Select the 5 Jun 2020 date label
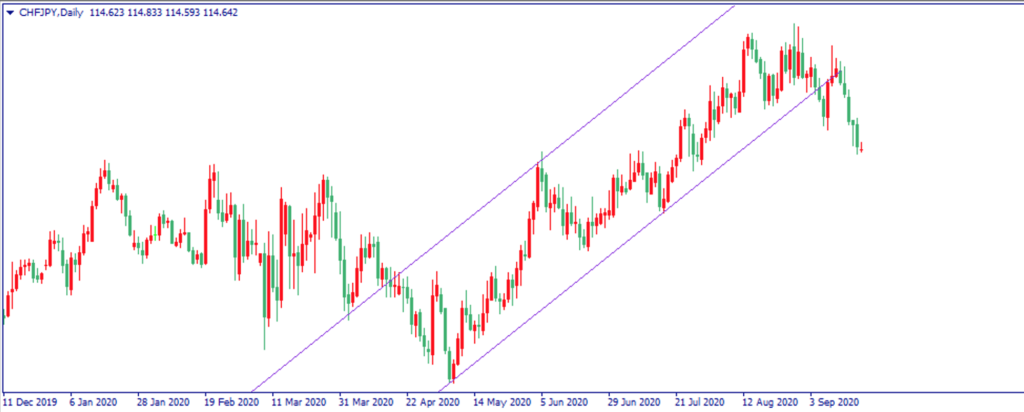1024x412 pixels. [566, 403]
